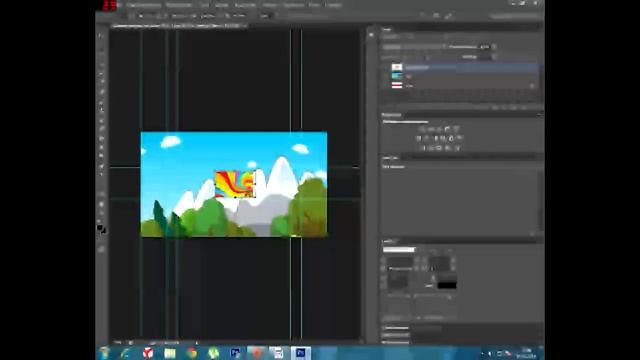Switch to the Character panel tab
This screenshot has width=640, height=360.
390,241
